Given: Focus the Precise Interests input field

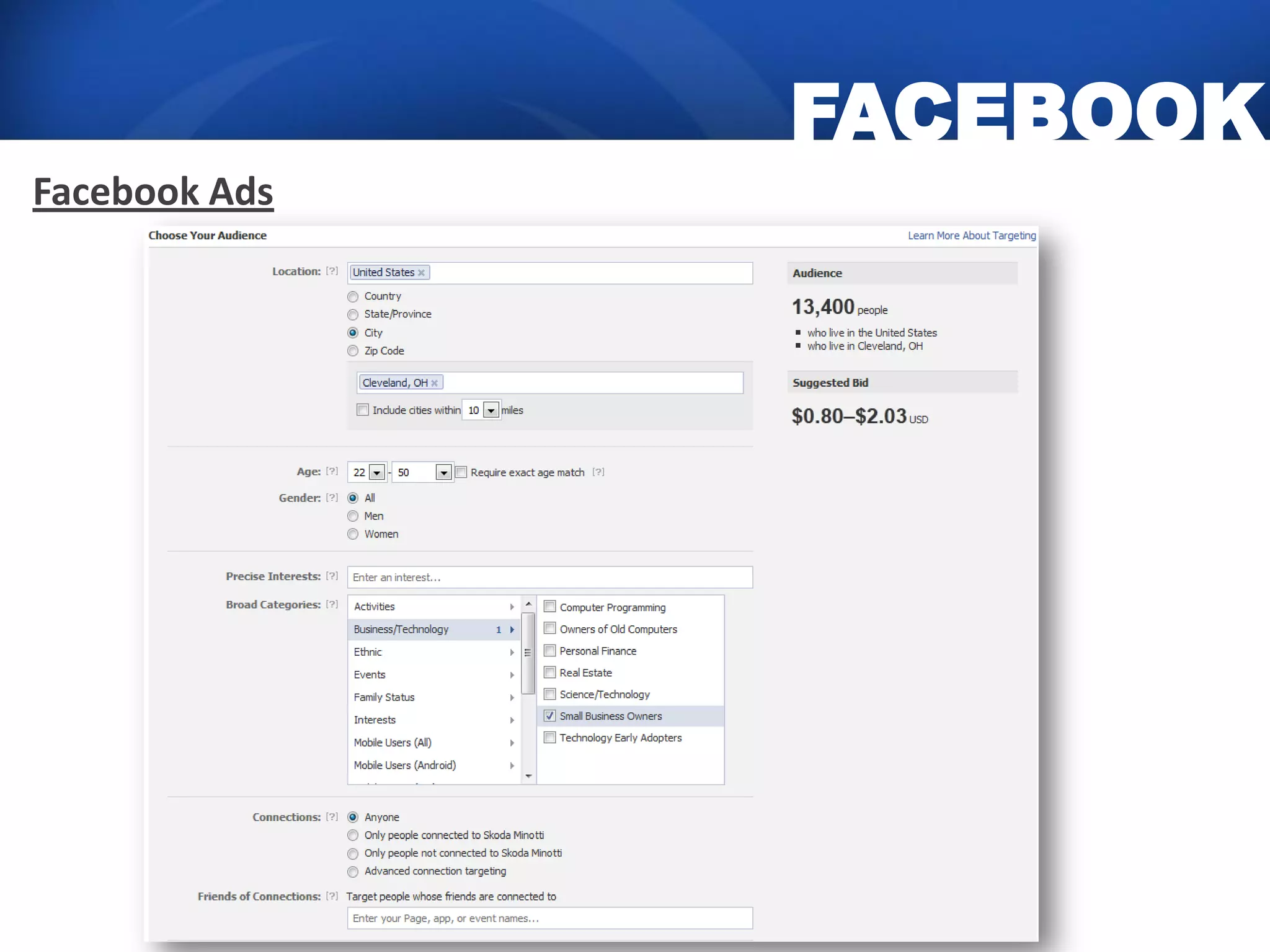Looking at the screenshot, I should pyautogui.click(x=550, y=577).
